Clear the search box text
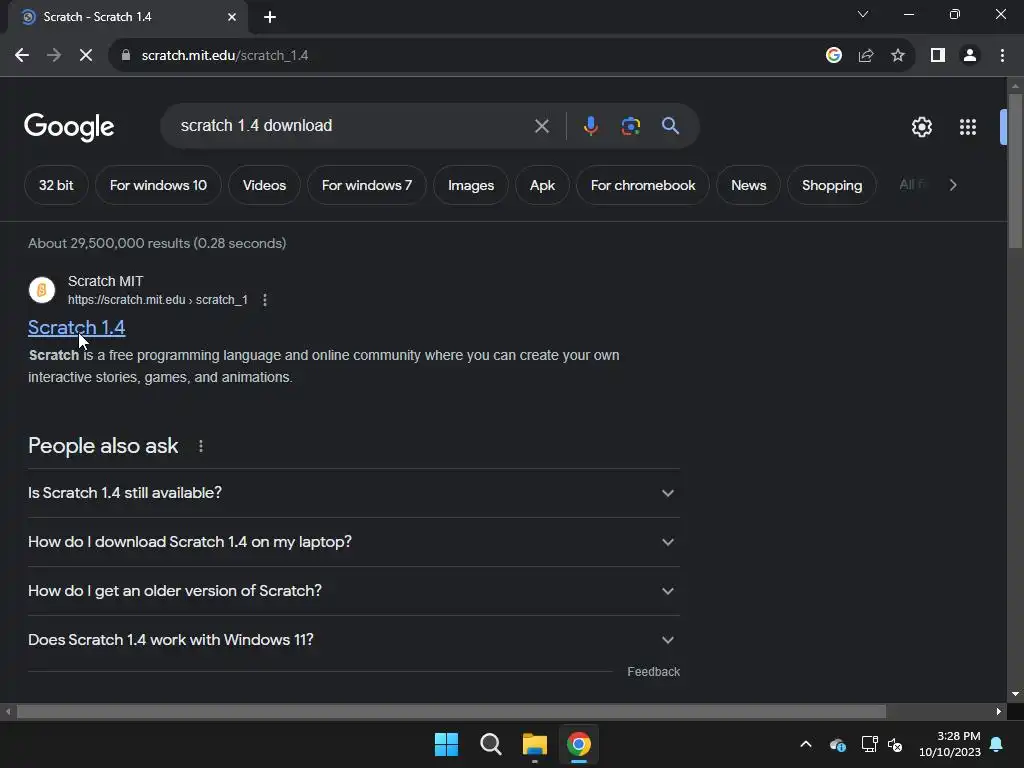 [x=541, y=125]
